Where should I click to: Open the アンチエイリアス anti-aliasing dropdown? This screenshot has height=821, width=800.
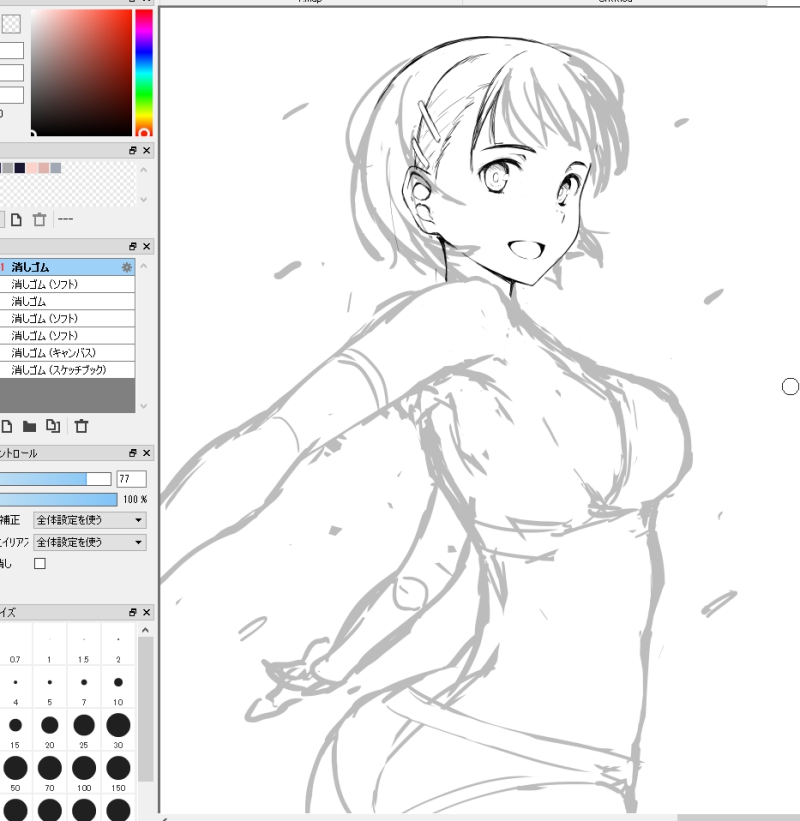click(90, 542)
